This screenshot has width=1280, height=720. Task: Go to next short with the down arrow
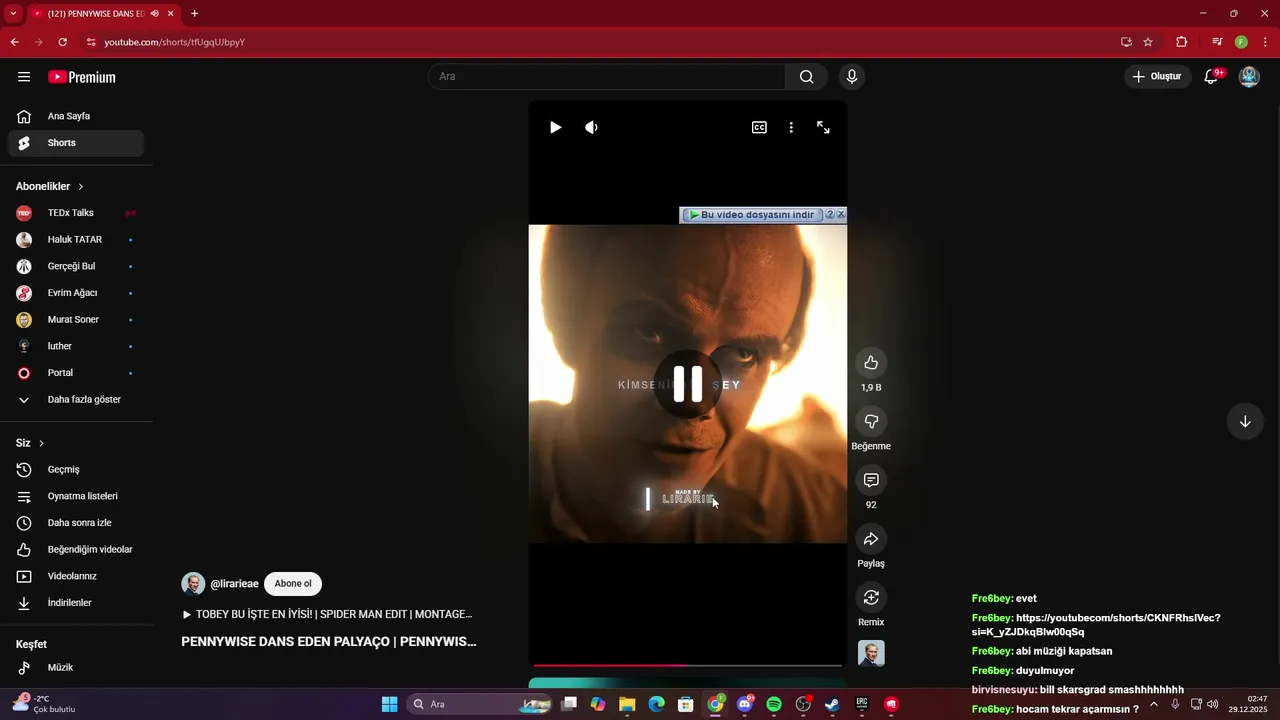pos(1245,421)
